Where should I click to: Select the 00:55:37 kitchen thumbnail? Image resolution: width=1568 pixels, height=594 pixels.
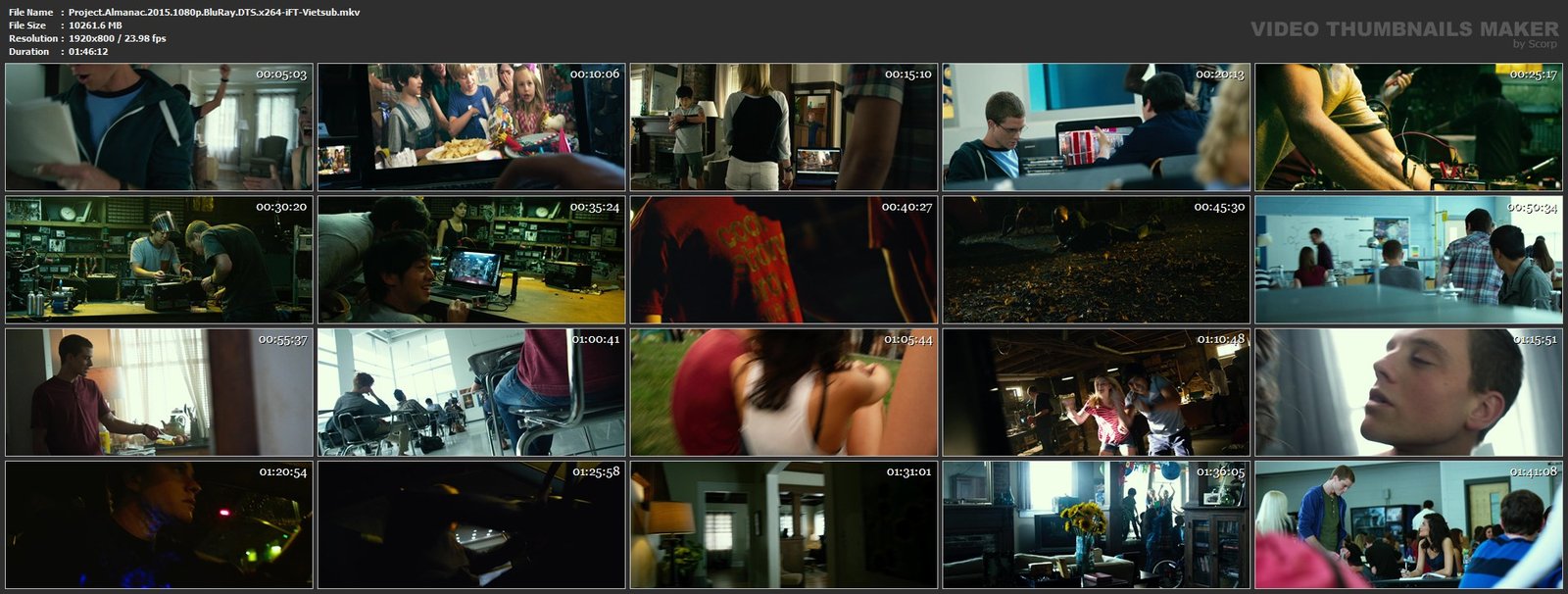tap(159, 392)
